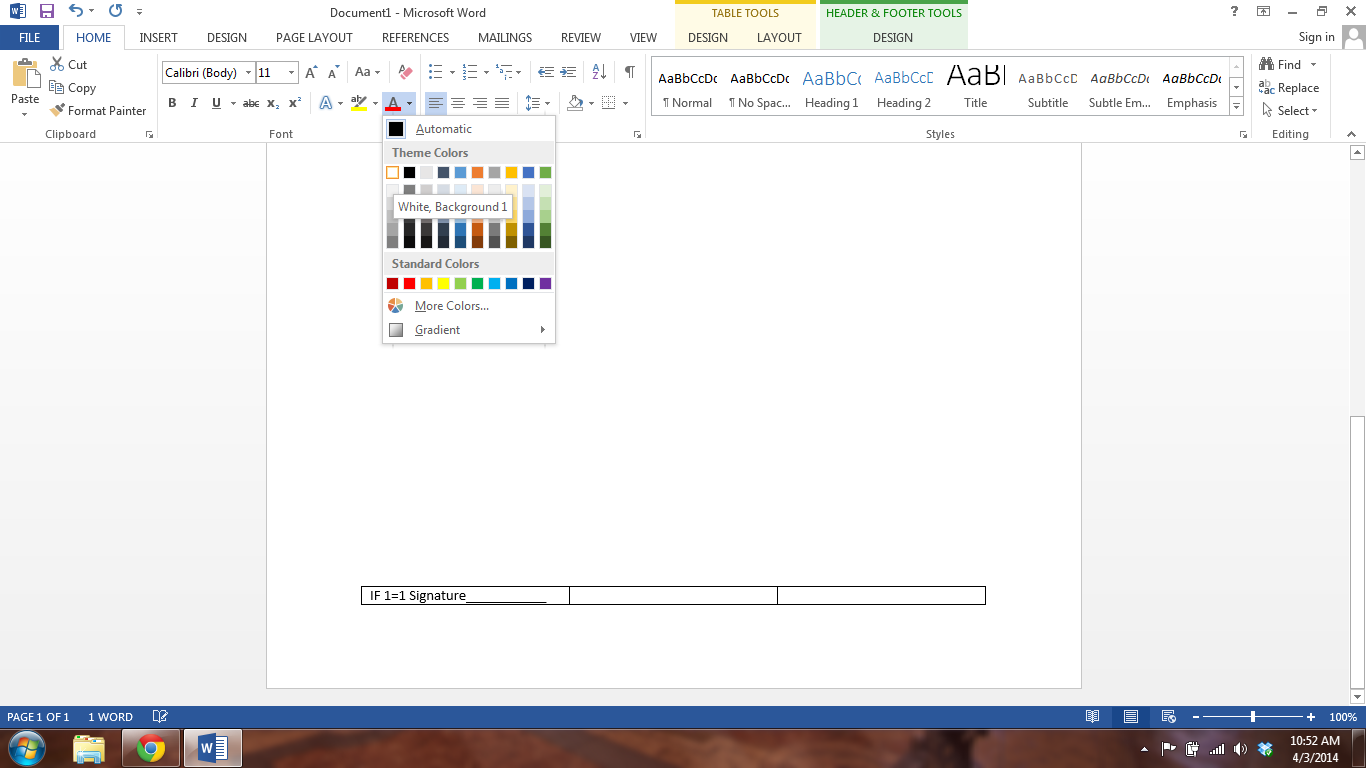
Task: Center align the paragraph
Action: coord(458,103)
